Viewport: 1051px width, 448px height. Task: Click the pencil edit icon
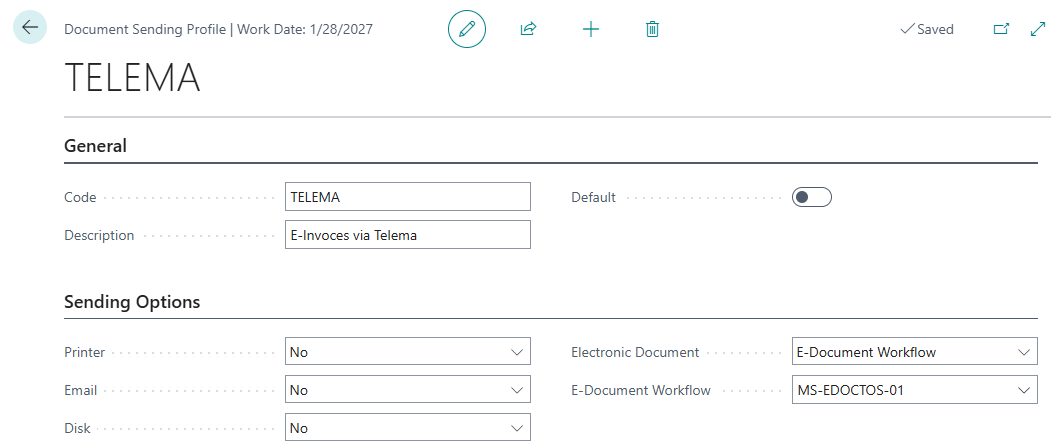(x=466, y=29)
